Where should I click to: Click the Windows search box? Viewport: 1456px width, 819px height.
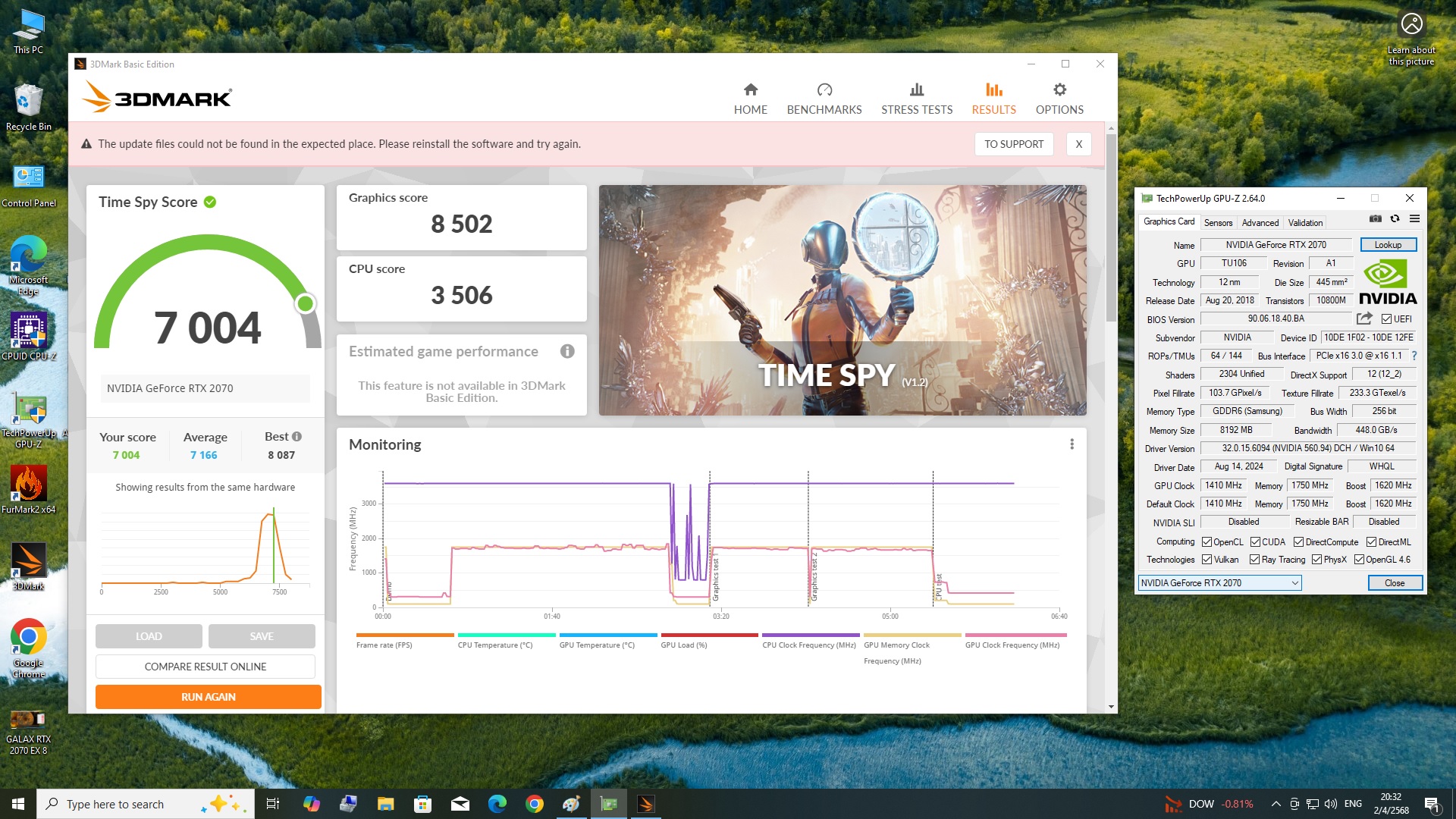145,804
